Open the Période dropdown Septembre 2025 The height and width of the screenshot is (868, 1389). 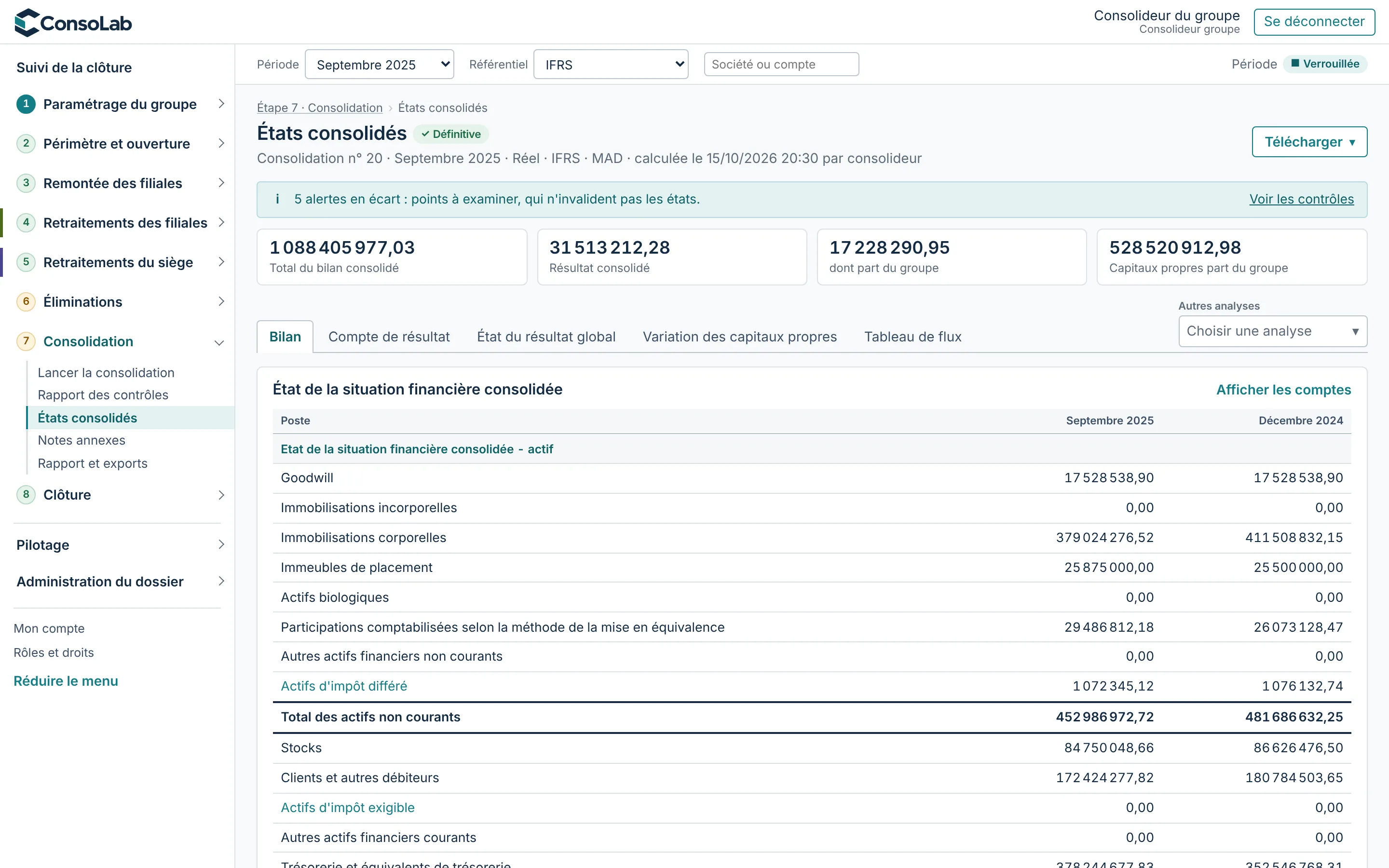pyautogui.click(x=380, y=64)
